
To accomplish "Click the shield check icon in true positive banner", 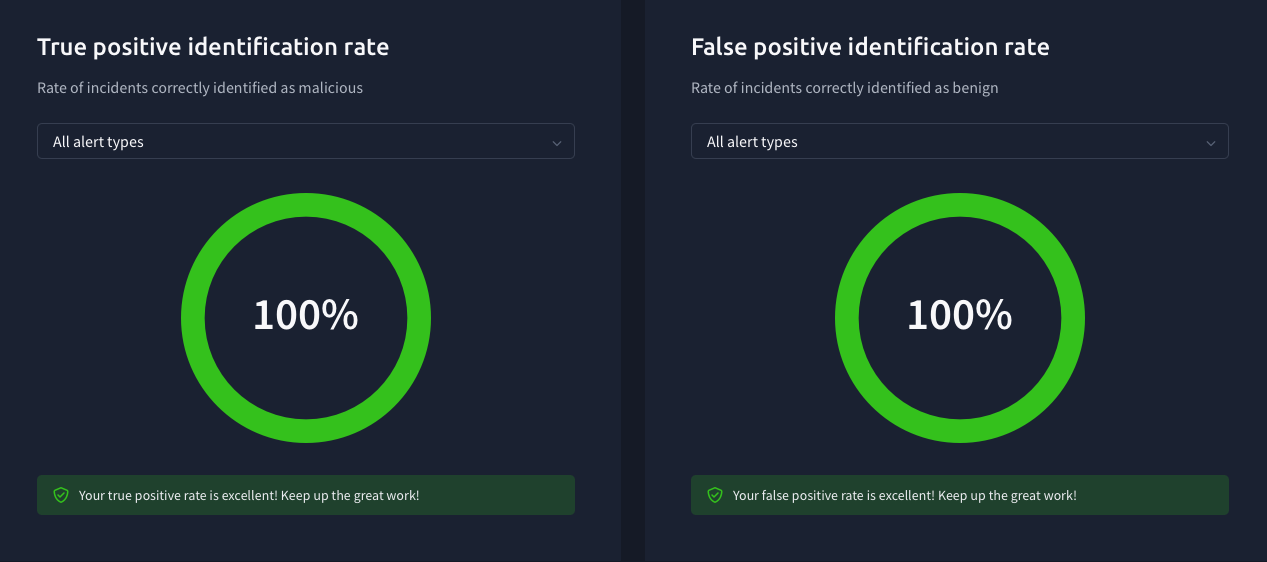I will pyautogui.click(x=61, y=495).
